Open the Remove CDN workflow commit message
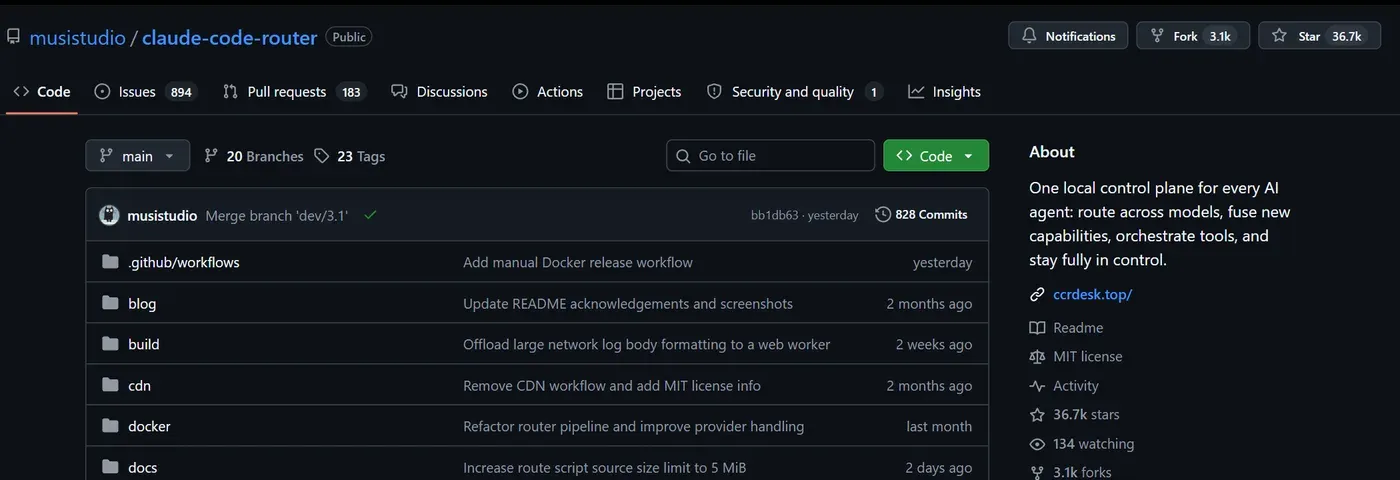This screenshot has width=1400, height=480. coord(612,386)
